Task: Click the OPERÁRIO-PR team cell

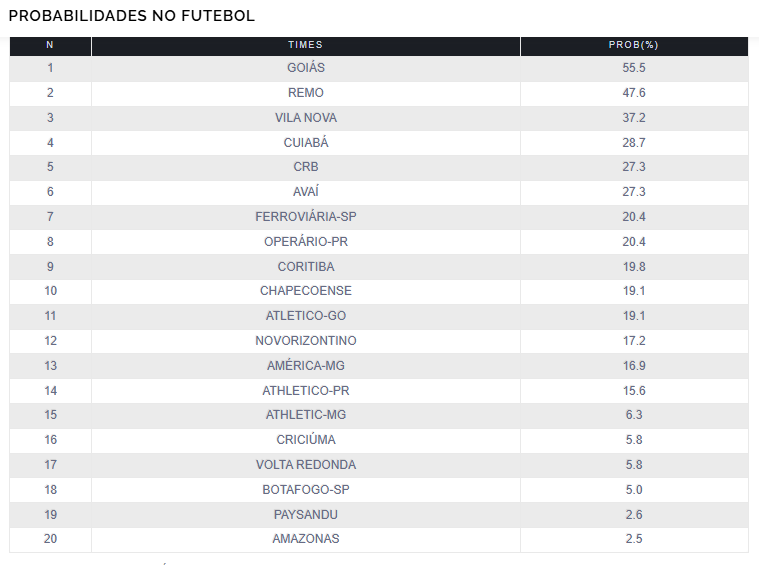Action: (306, 242)
